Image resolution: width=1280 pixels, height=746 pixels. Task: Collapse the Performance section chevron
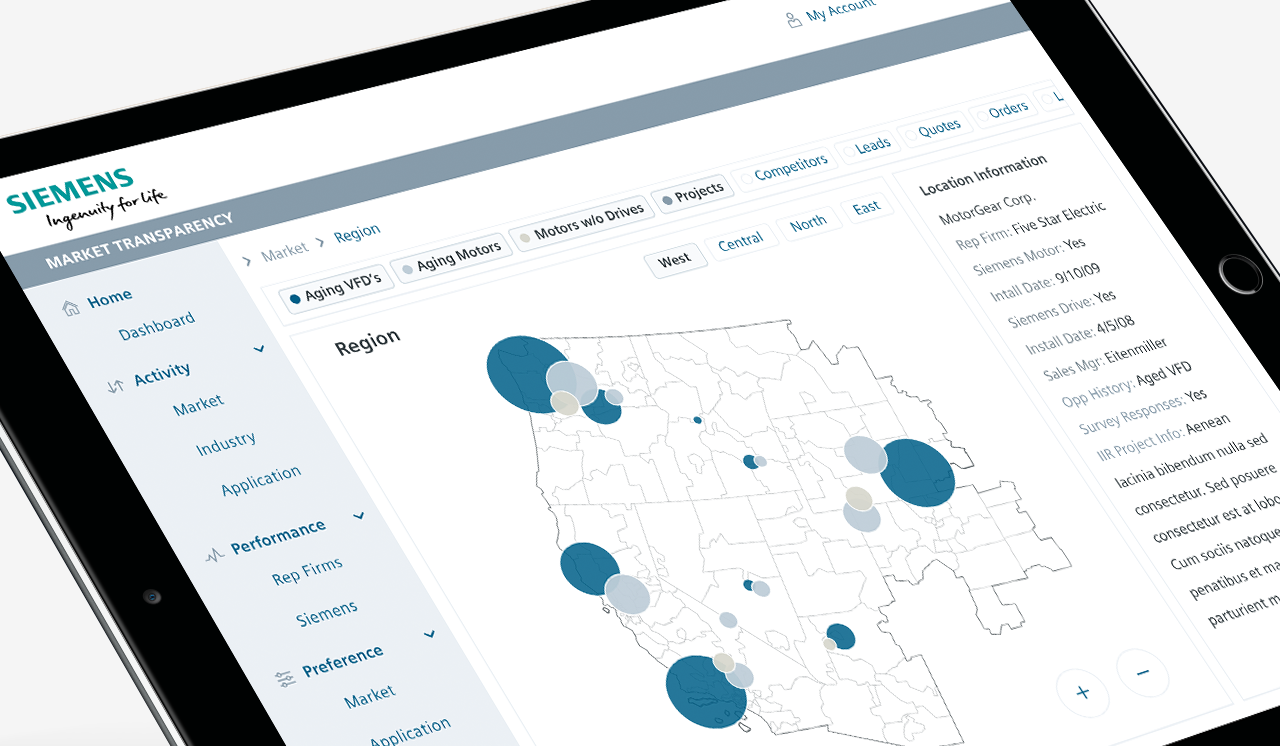[359, 516]
